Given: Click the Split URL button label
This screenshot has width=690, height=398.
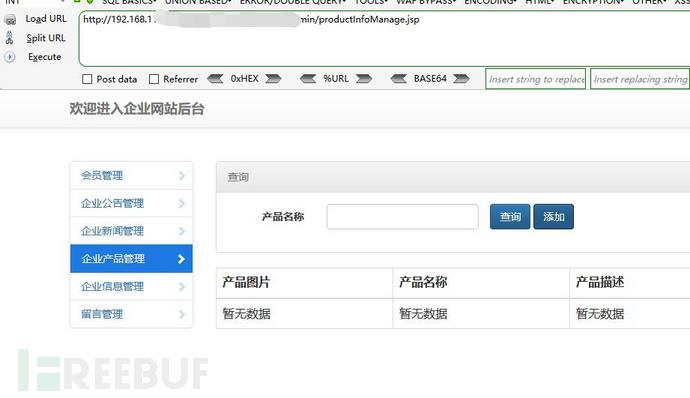Looking at the screenshot, I should tap(46, 38).
